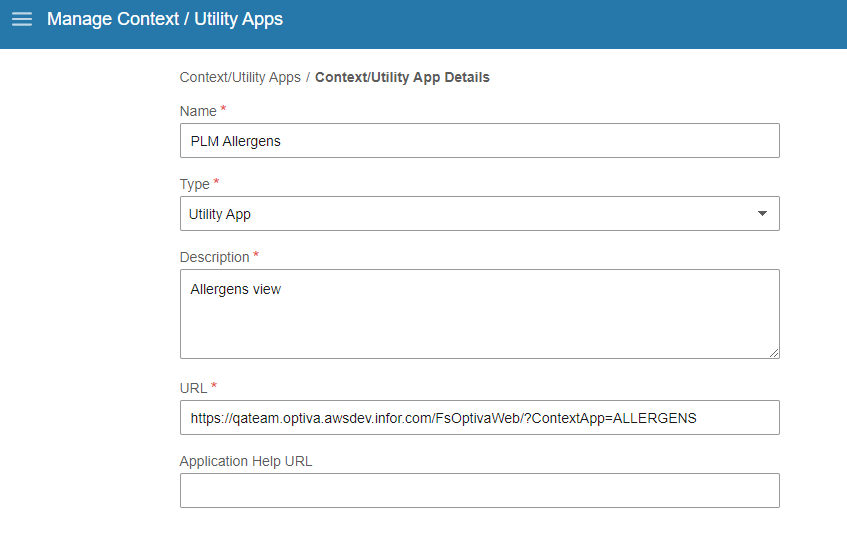
Task: Click the red asterisk beside Name
Action: tap(224, 109)
